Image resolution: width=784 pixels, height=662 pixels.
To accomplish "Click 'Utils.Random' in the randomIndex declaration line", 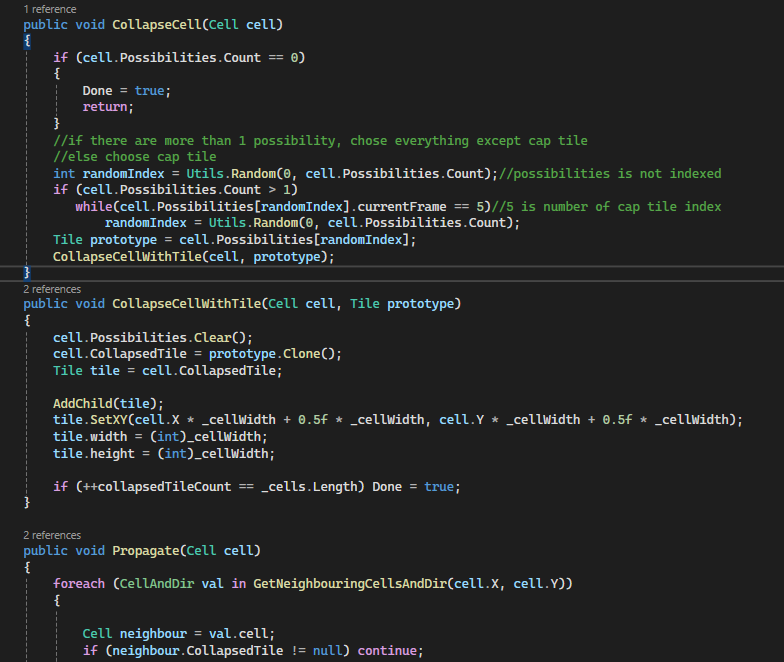I will coord(231,174).
